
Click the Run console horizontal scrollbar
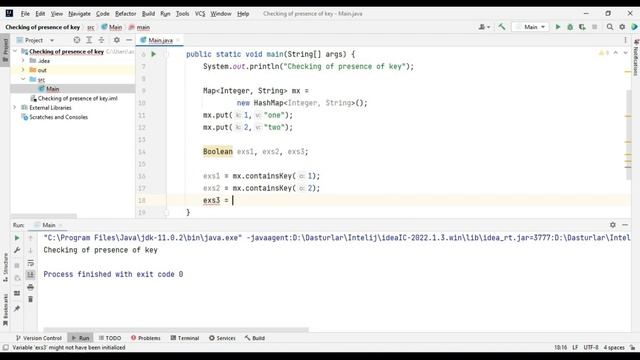176,329
